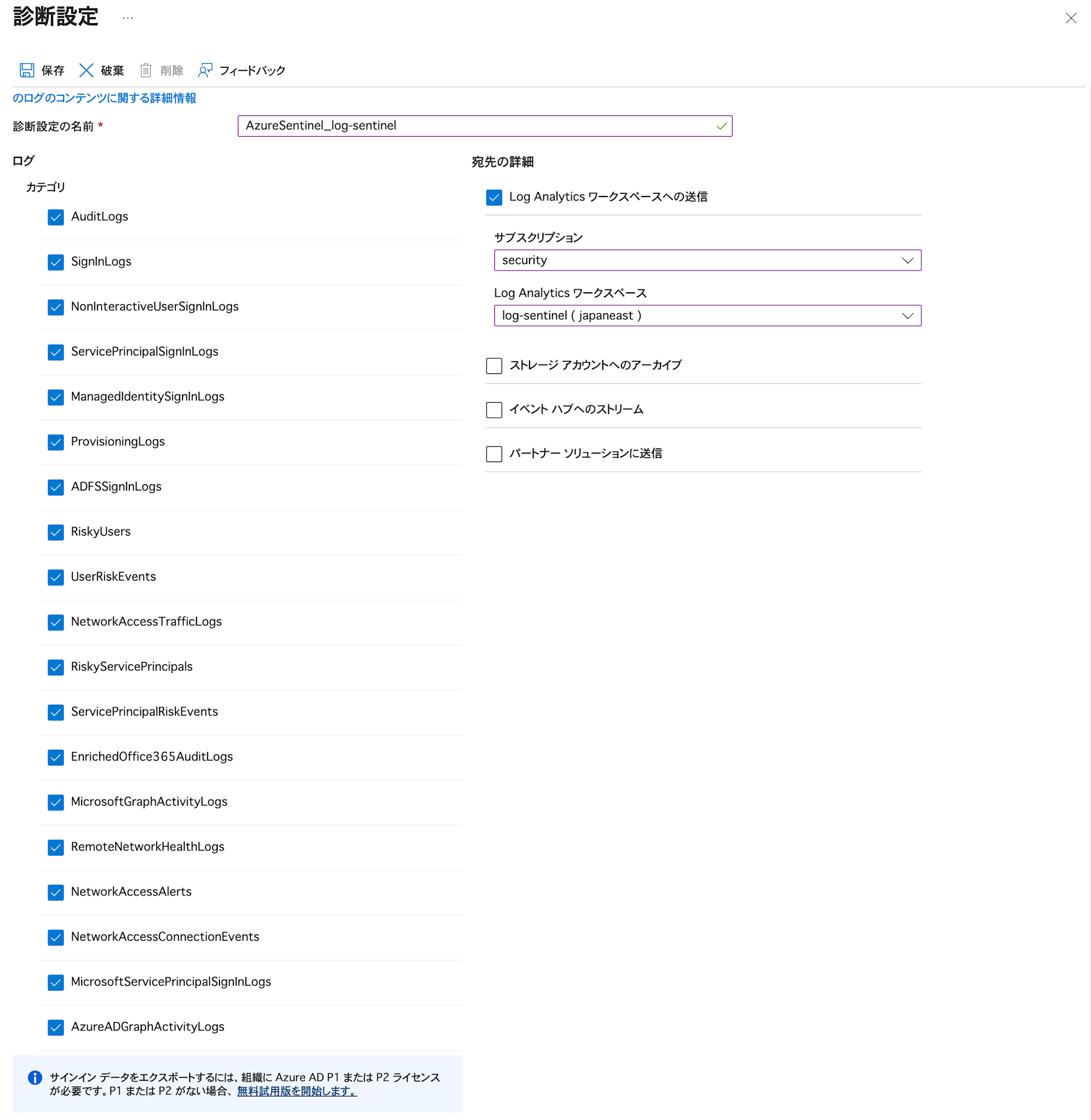Toggle ServicePrincipalSignInLogs checkbox
Viewport: 1091px width, 1120px height.
click(55, 352)
